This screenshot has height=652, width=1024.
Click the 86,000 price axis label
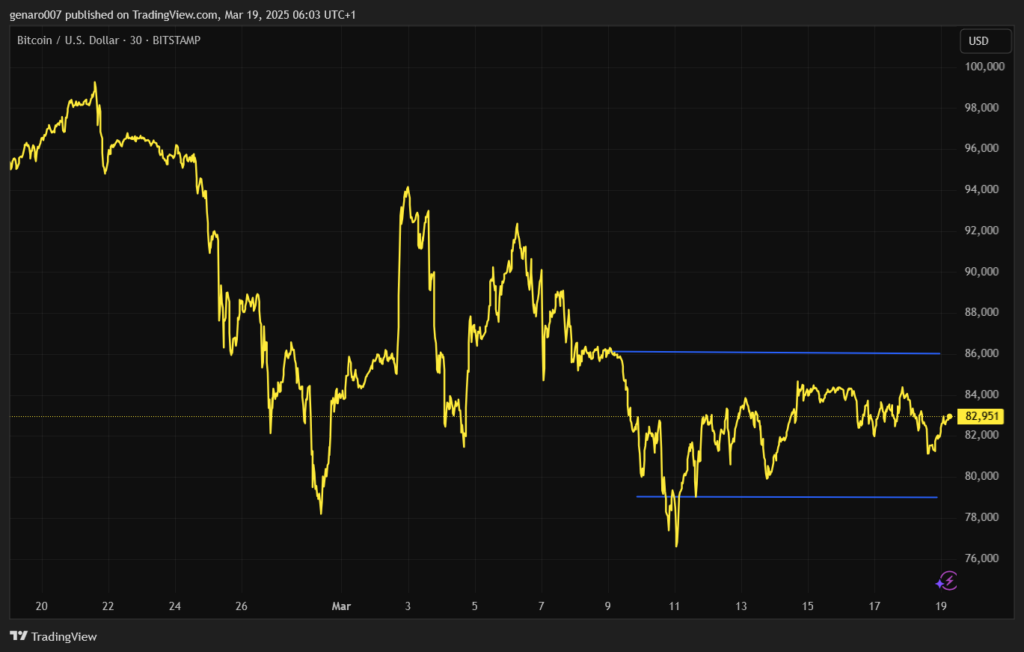984,353
